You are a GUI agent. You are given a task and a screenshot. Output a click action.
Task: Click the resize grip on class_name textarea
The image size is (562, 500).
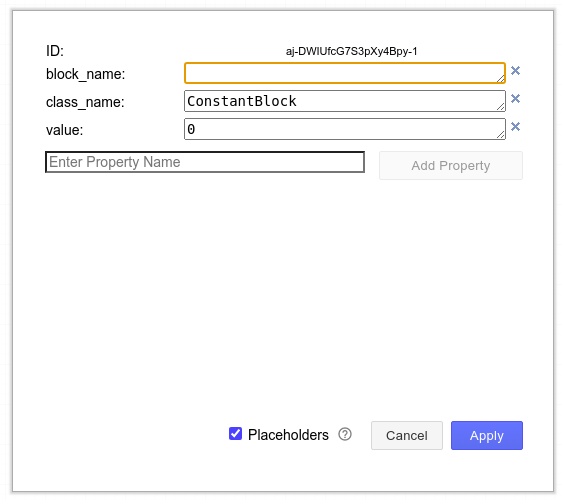pos(501,106)
